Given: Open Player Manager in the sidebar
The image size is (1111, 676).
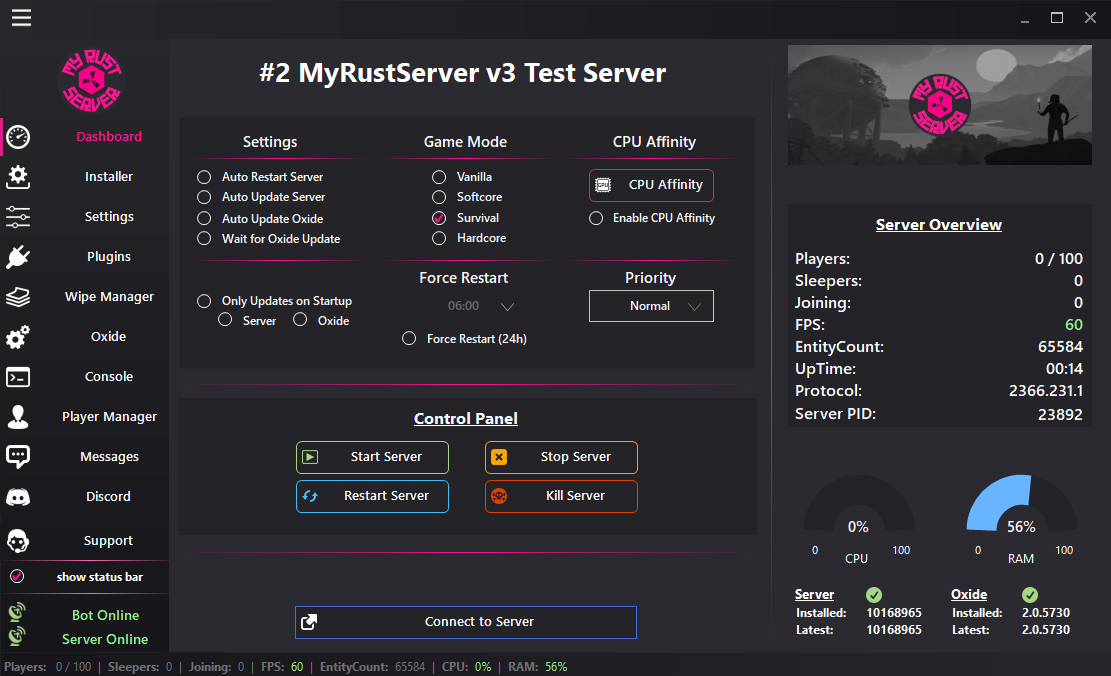Looking at the screenshot, I should [109, 417].
